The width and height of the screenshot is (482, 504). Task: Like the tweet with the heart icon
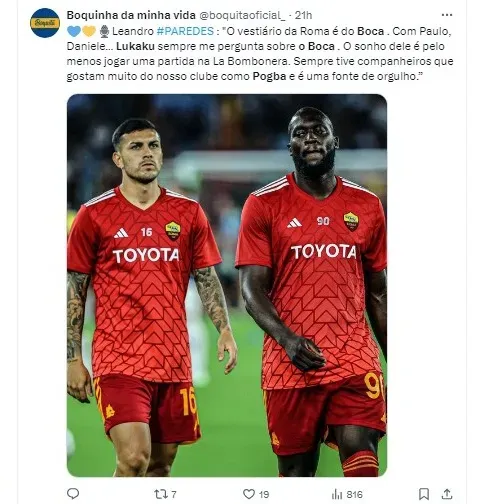coord(249,494)
